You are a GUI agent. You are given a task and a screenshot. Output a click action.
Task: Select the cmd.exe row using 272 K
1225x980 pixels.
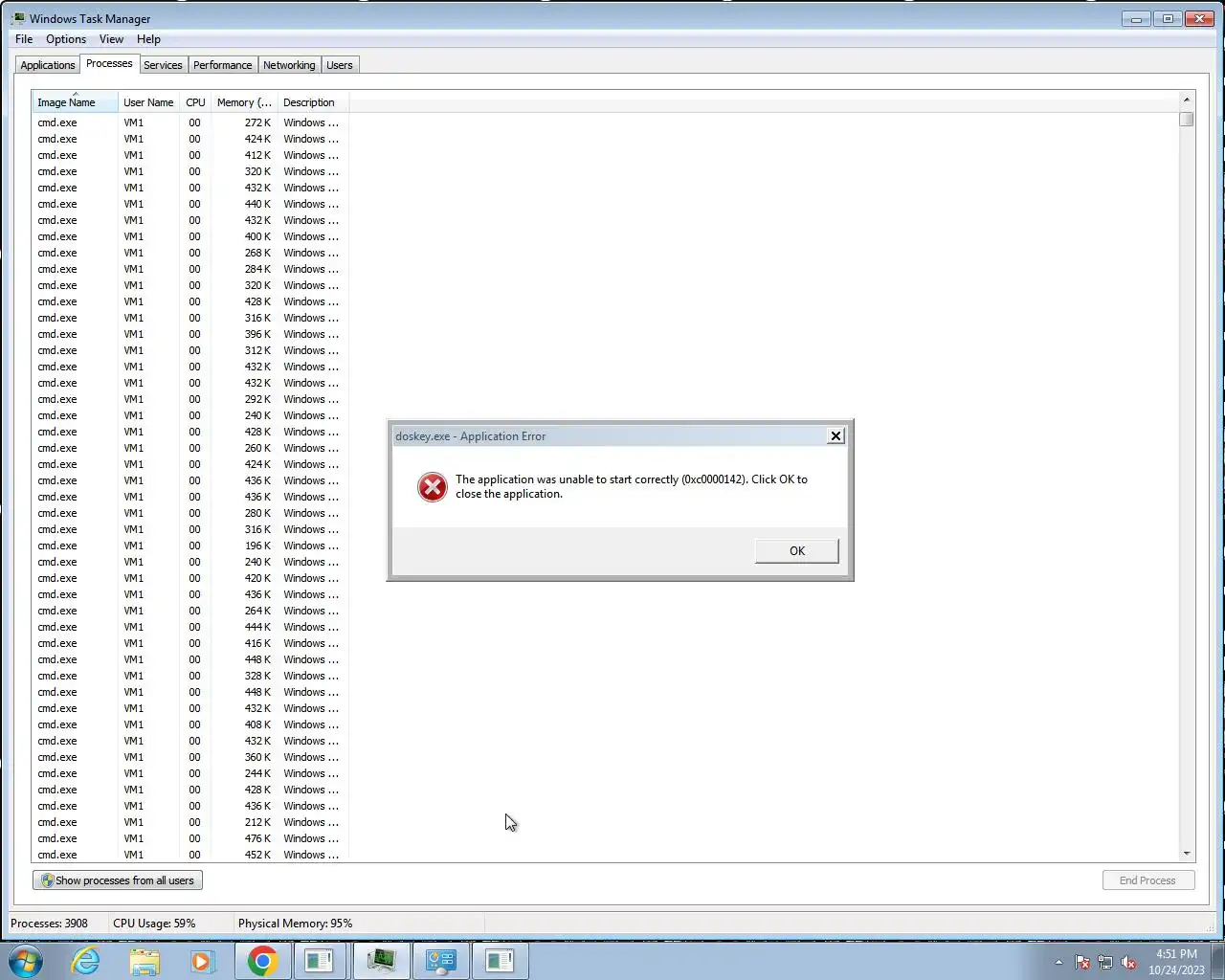click(190, 122)
